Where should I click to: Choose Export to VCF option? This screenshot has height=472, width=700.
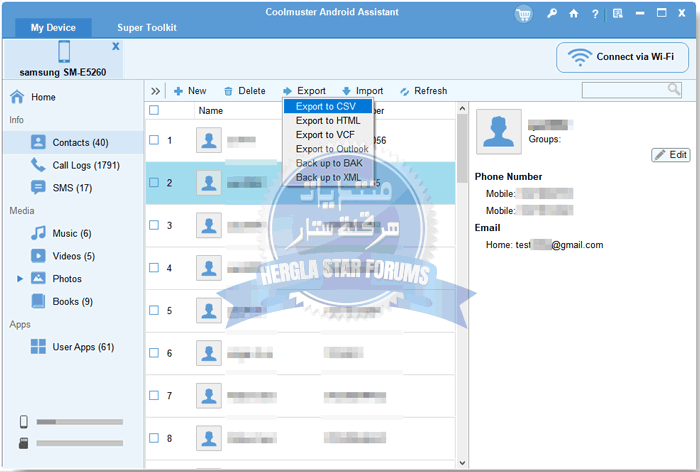(325, 134)
